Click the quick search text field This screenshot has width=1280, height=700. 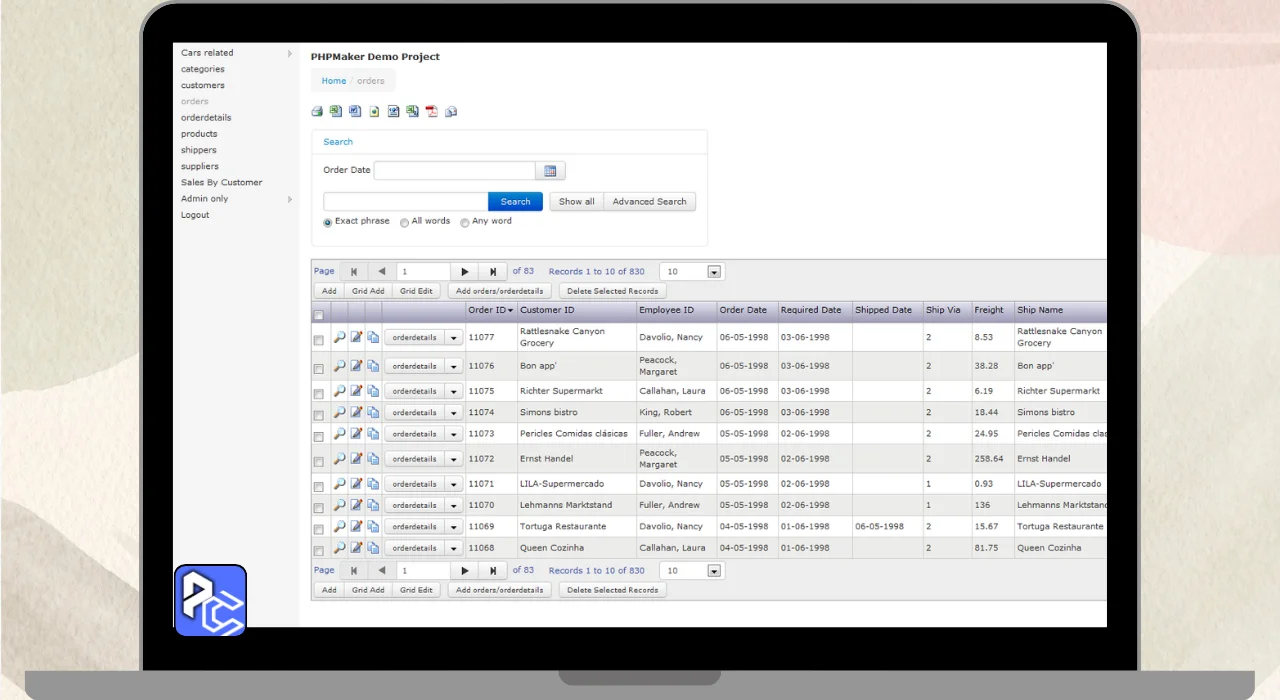pyautogui.click(x=405, y=202)
